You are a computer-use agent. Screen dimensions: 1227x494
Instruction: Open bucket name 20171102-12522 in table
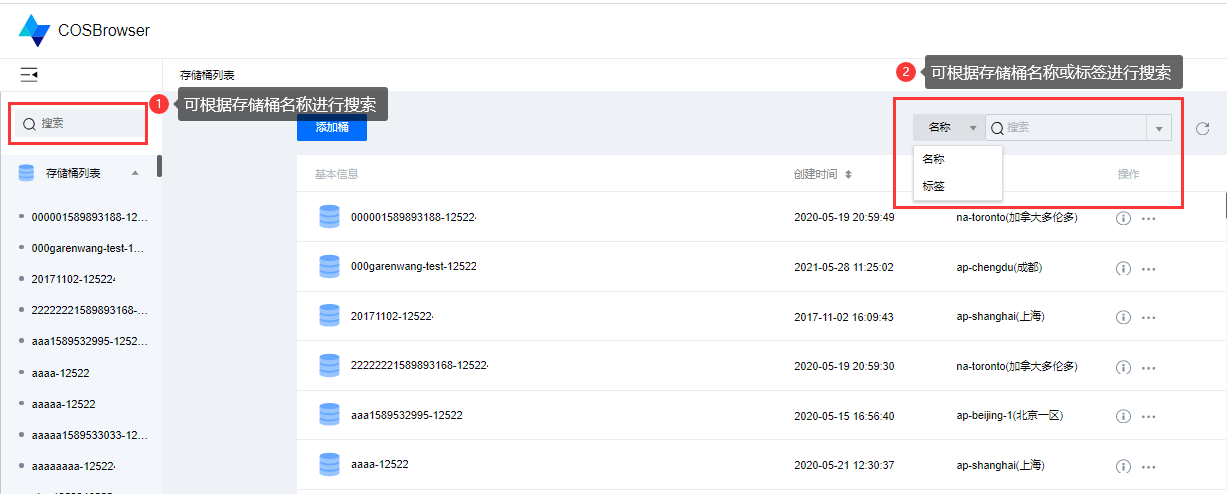pyautogui.click(x=393, y=316)
